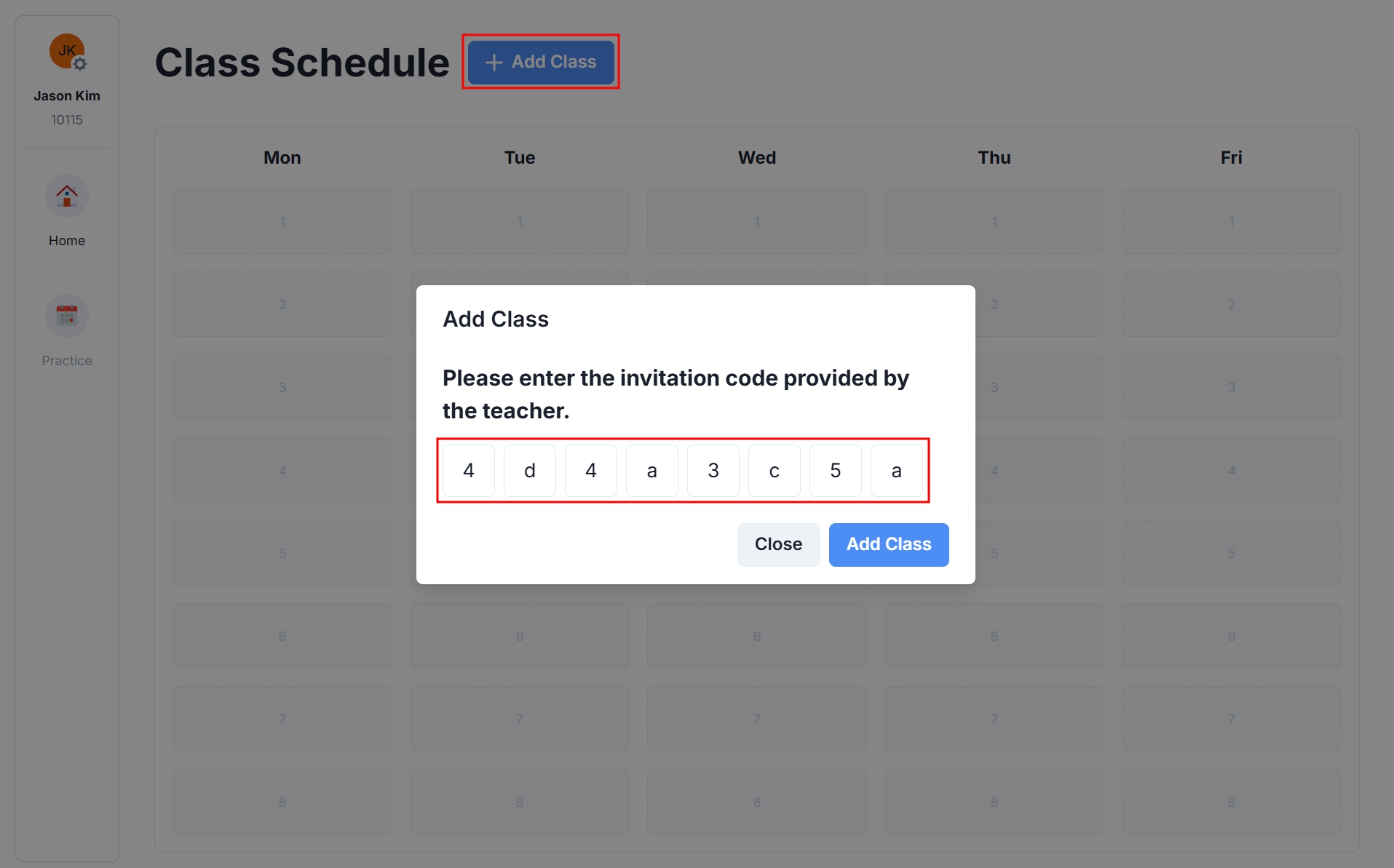The height and width of the screenshot is (868, 1394).
Task: Close the Add Class dialog
Action: [x=778, y=544]
